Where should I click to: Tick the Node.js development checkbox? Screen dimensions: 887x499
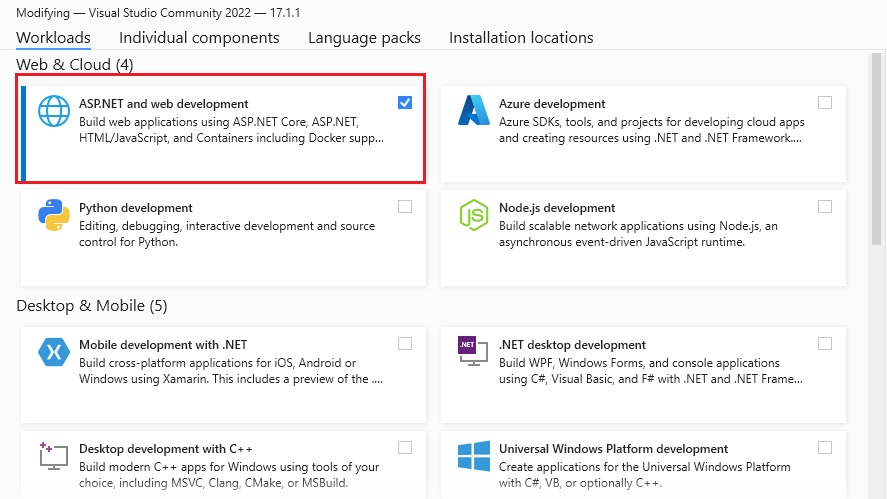[x=825, y=207]
